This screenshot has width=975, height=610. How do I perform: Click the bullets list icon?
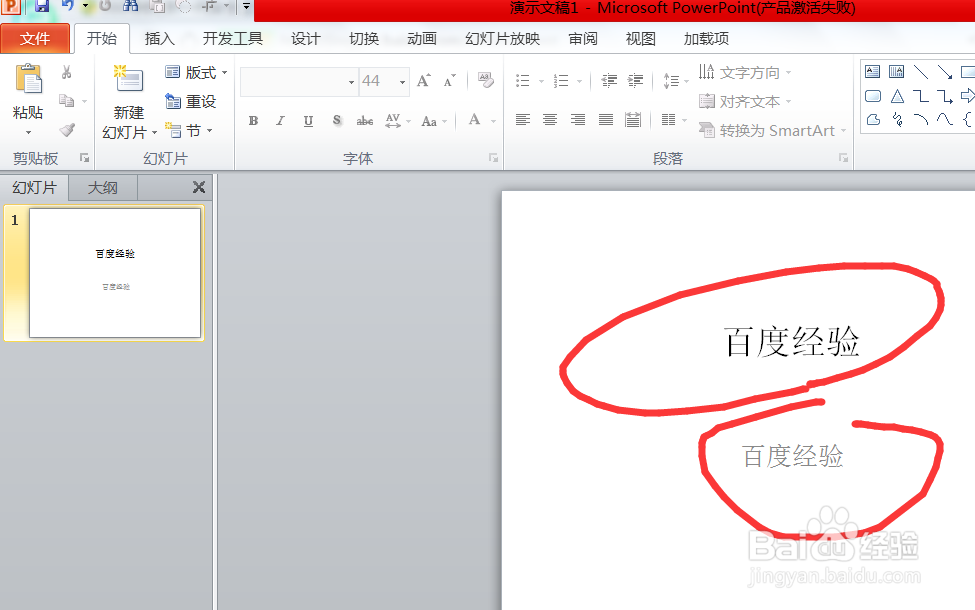[x=523, y=81]
